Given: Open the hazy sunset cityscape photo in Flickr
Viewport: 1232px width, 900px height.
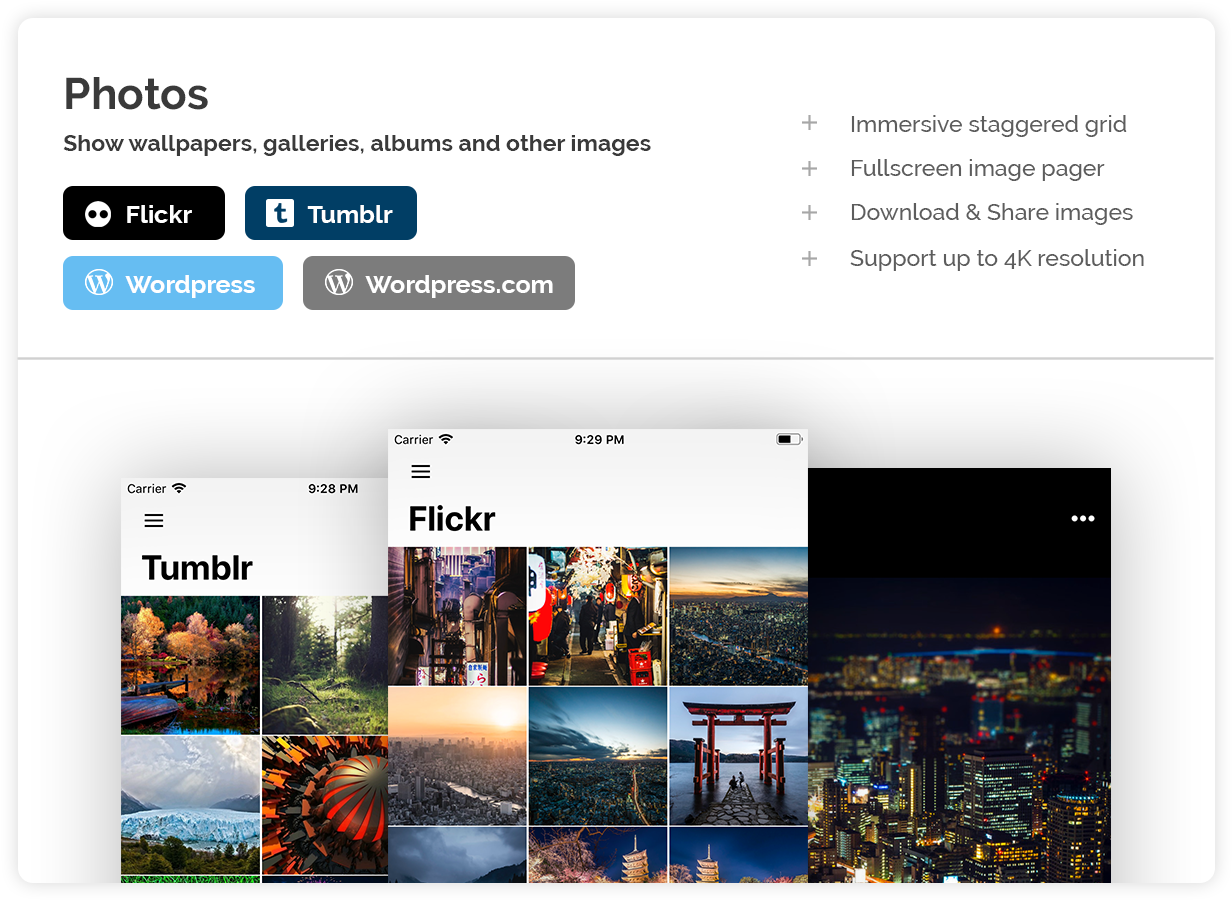Looking at the screenshot, I should click(457, 755).
